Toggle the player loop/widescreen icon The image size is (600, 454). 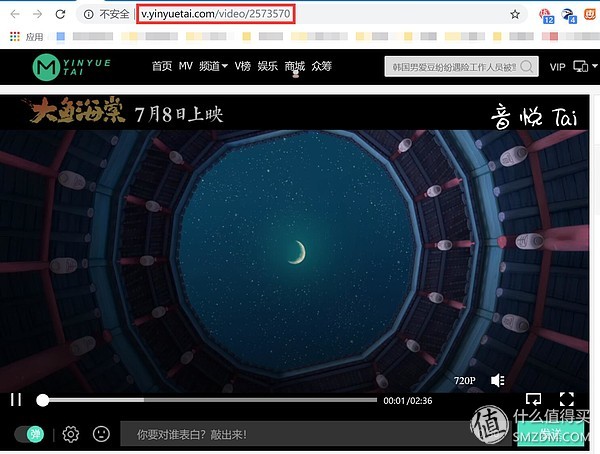pyautogui.click(x=533, y=399)
